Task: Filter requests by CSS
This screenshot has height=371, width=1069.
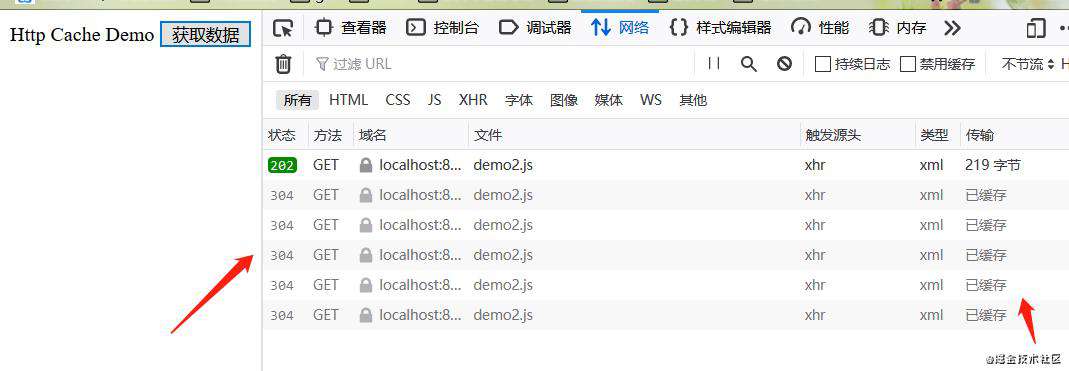Action: point(397,100)
